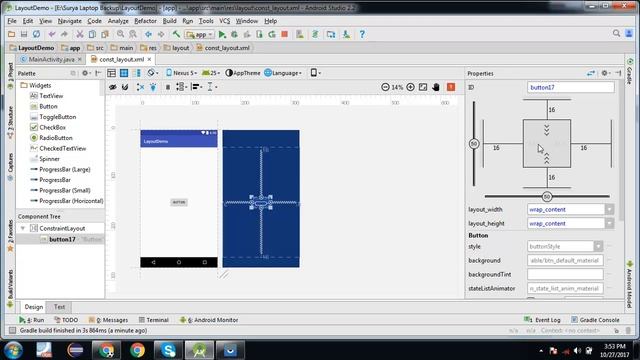The image size is (640, 360).
Task: Show Design plus Blueprint icon
Action: pos(137,73)
